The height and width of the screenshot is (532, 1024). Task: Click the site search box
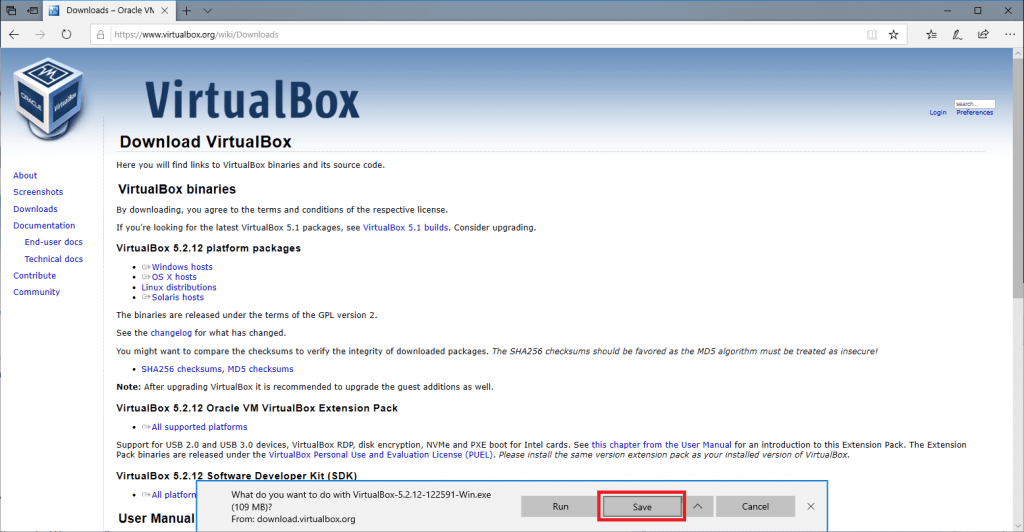[x=974, y=104]
